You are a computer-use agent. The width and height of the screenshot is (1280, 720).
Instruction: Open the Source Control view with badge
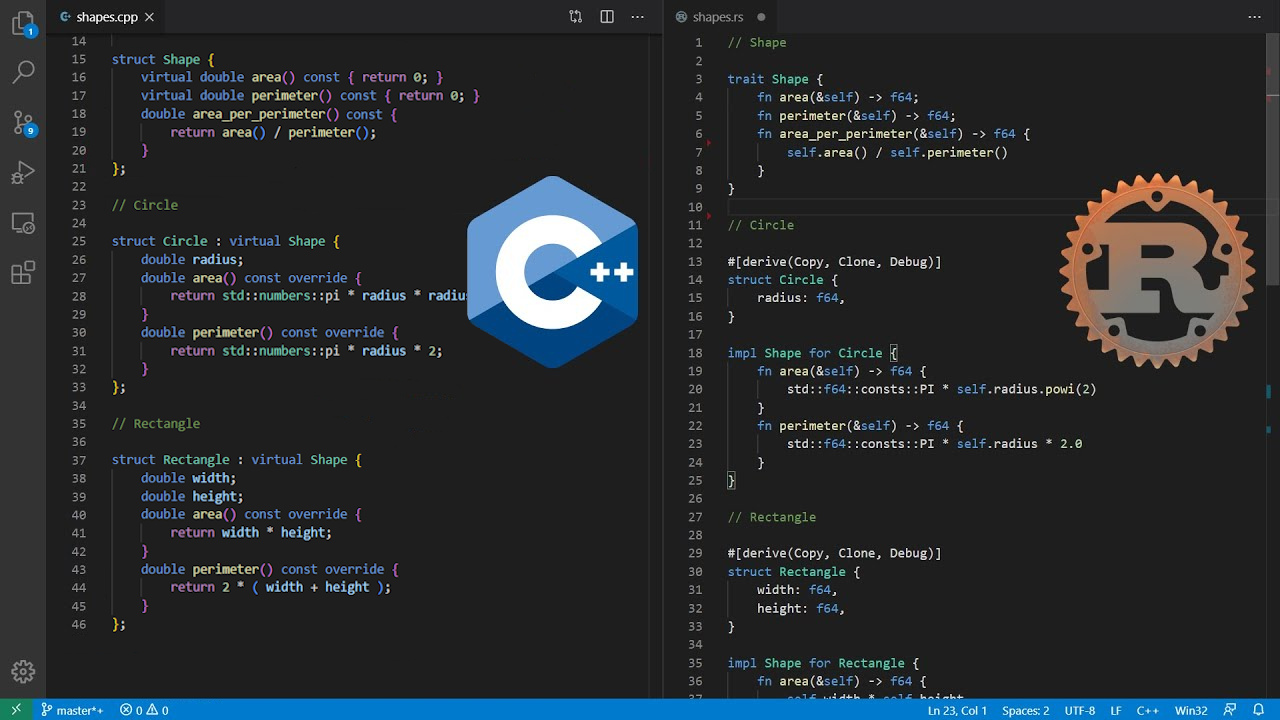(23, 122)
